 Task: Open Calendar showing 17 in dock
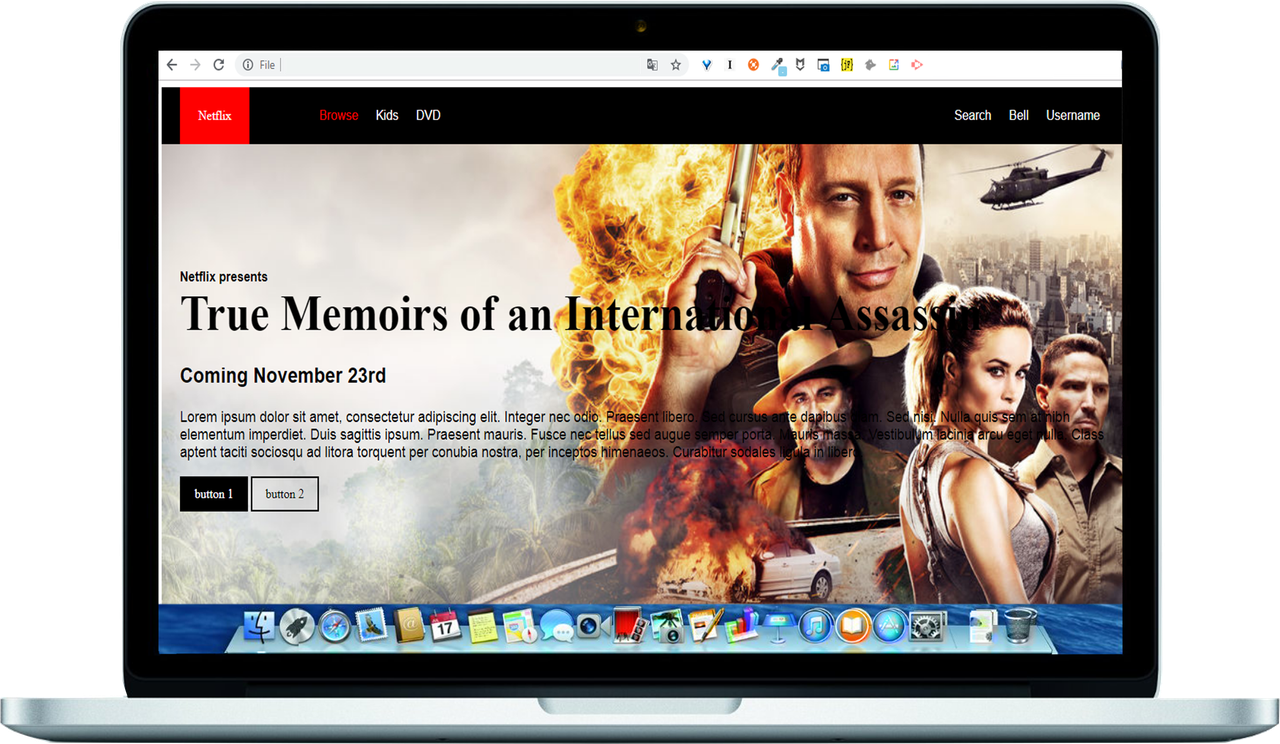tap(446, 626)
